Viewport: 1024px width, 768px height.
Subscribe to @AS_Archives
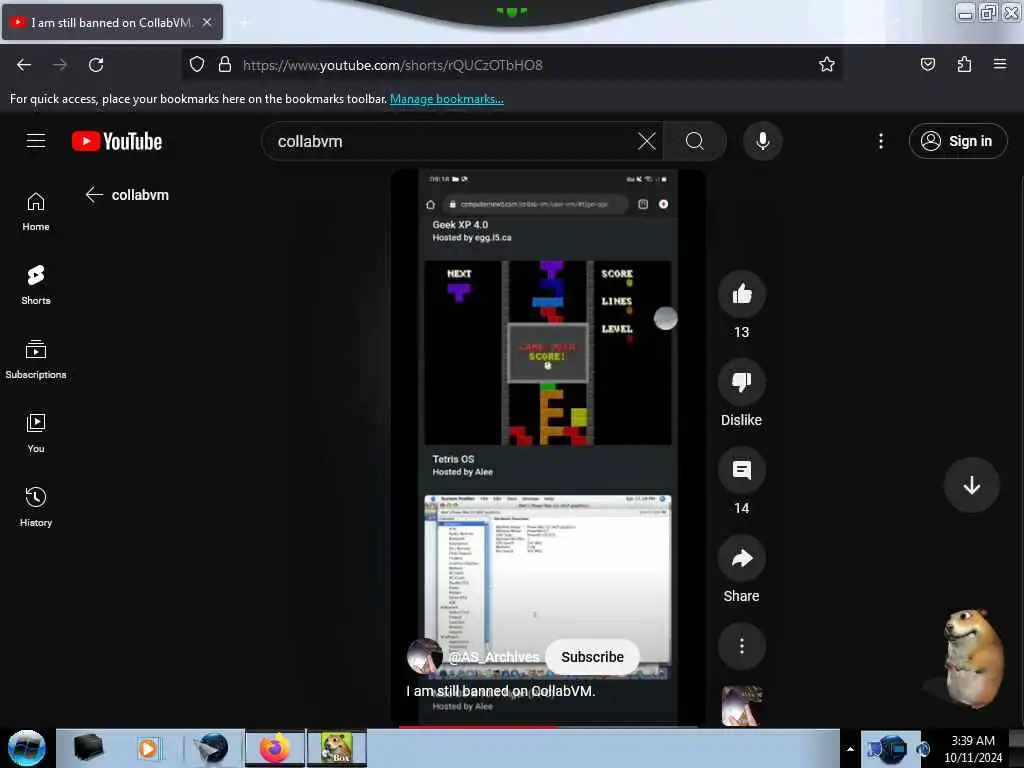point(592,657)
